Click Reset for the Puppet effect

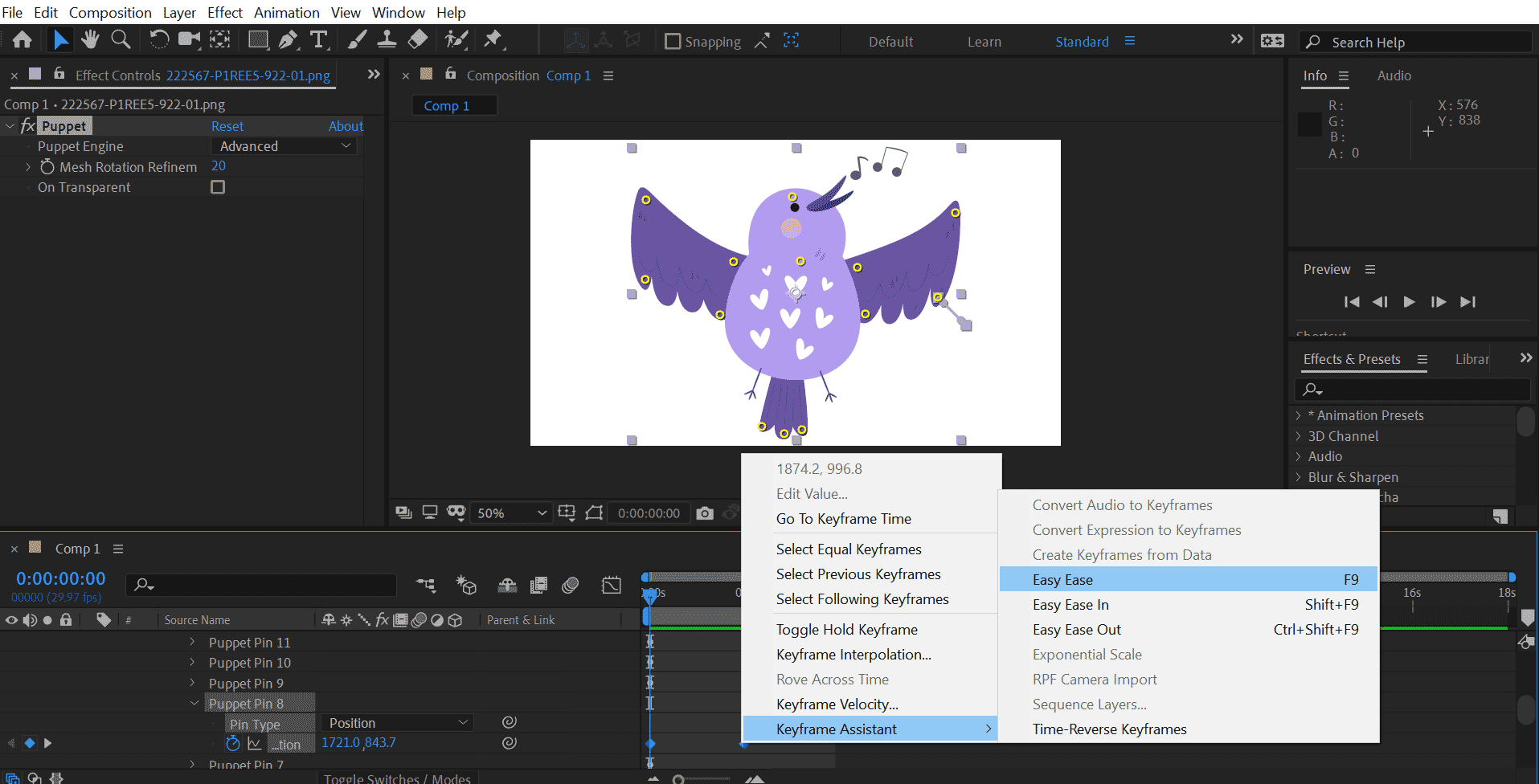click(227, 126)
